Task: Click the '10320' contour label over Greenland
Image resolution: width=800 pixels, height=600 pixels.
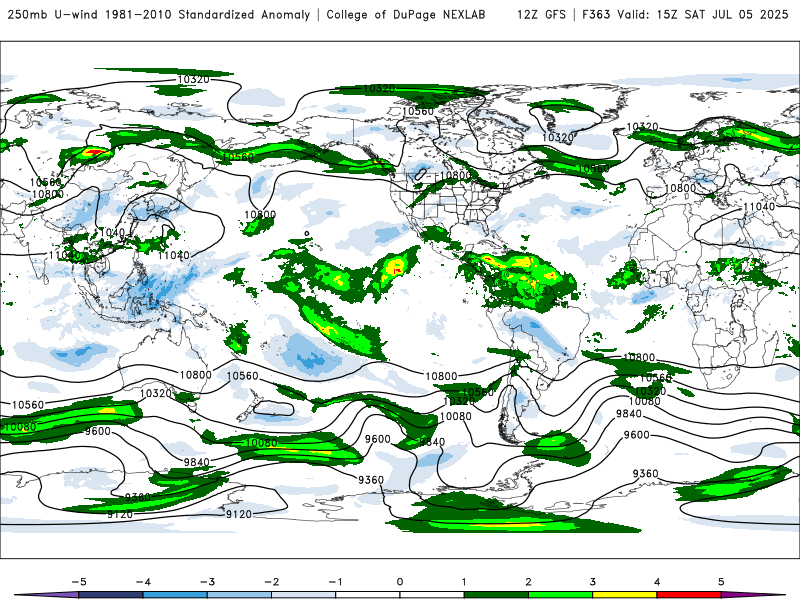Action: click(558, 137)
